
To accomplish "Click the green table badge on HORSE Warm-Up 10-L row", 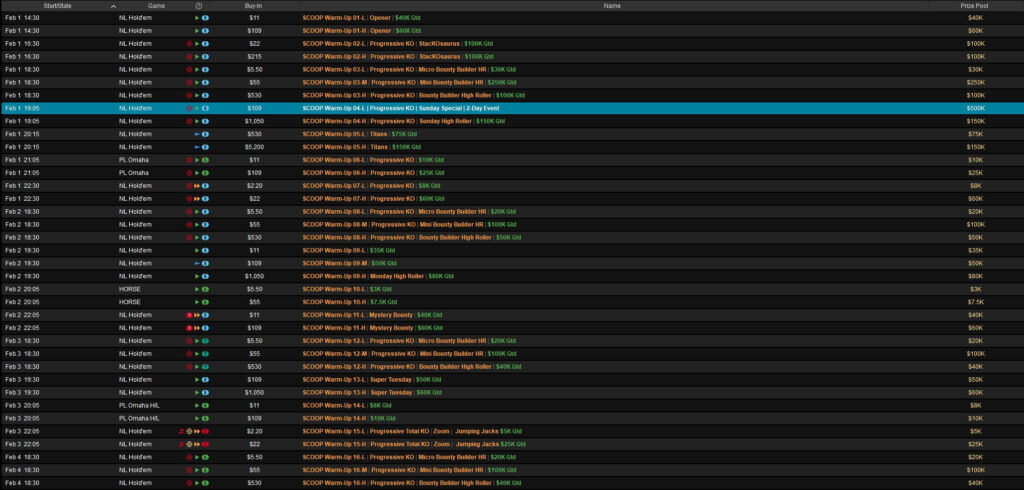I will 205,289.
